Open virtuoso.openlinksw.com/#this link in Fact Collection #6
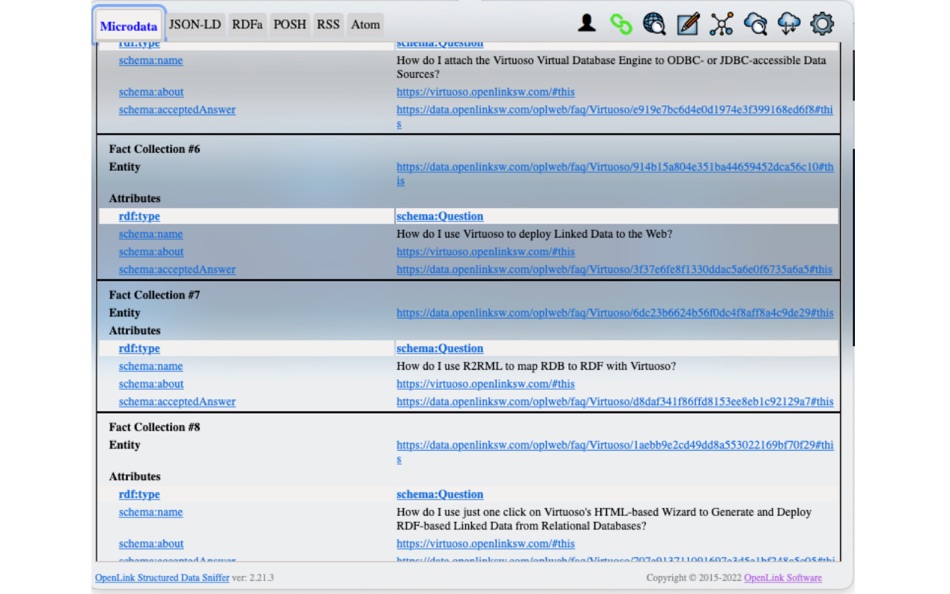 [x=485, y=252]
